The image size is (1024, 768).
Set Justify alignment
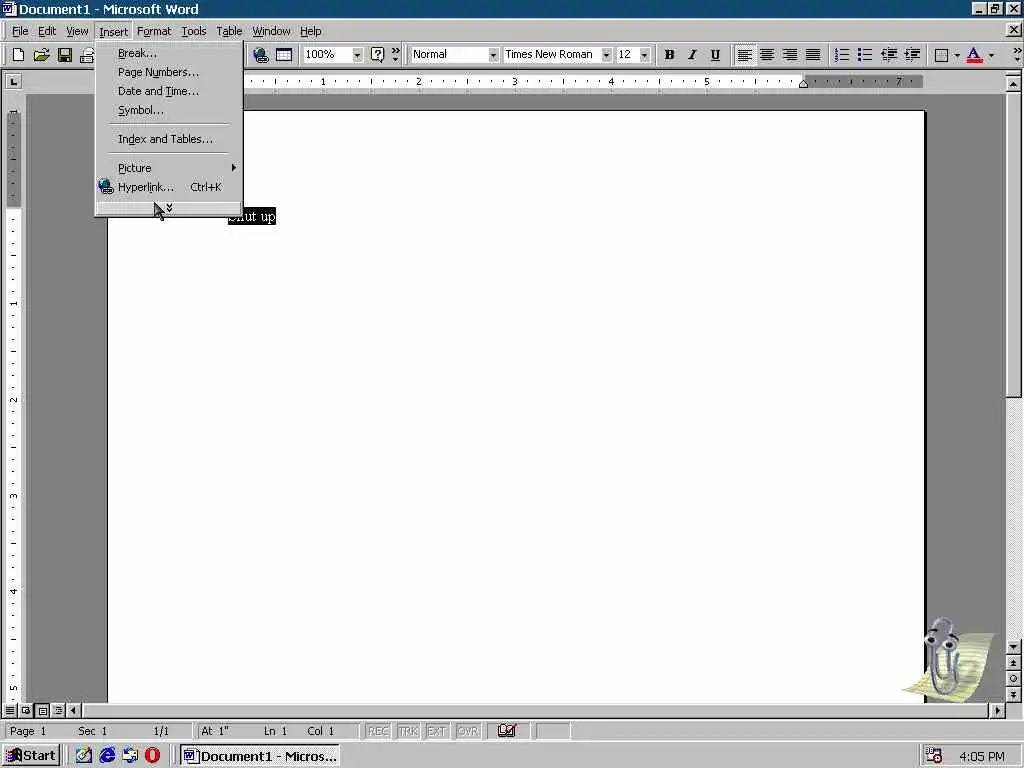[x=812, y=55]
